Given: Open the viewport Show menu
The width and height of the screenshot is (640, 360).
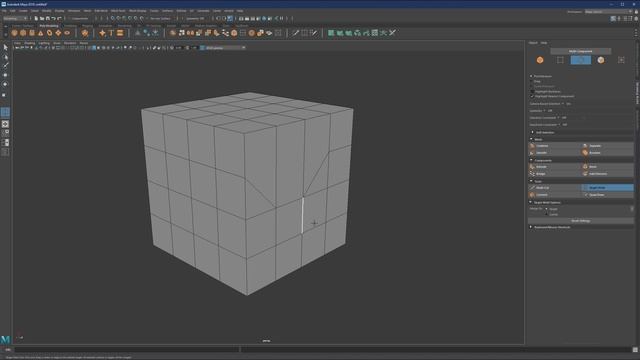Looking at the screenshot, I should 57,43.
